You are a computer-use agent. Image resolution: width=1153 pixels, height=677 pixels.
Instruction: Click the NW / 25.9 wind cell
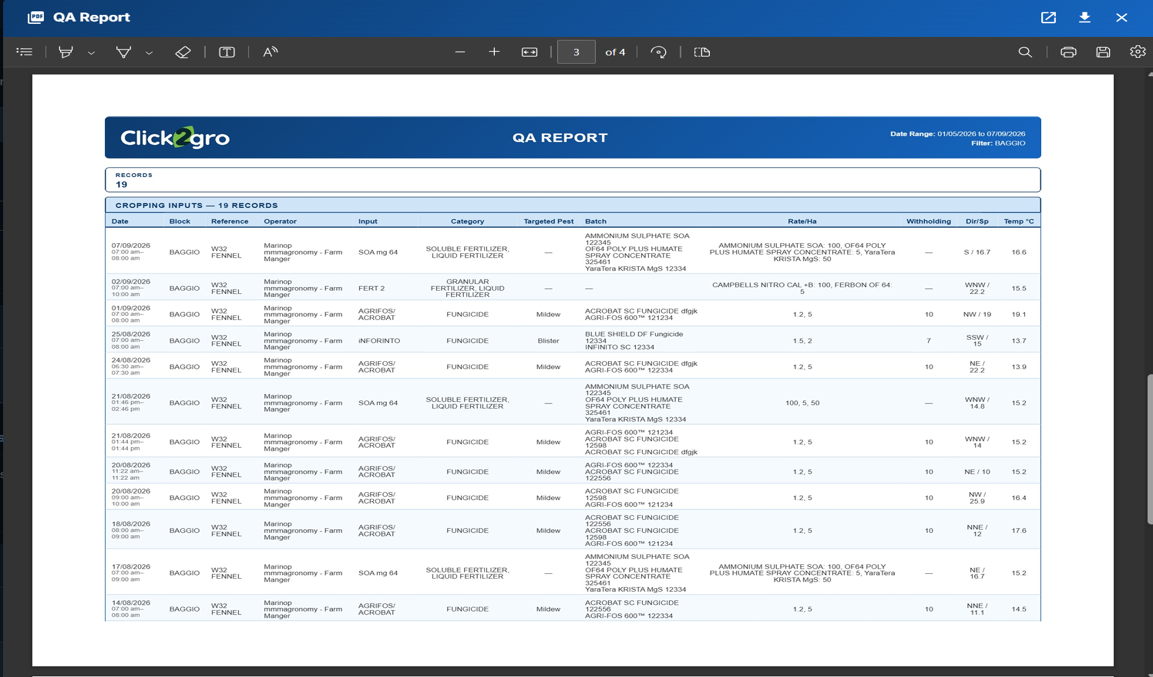pos(977,498)
